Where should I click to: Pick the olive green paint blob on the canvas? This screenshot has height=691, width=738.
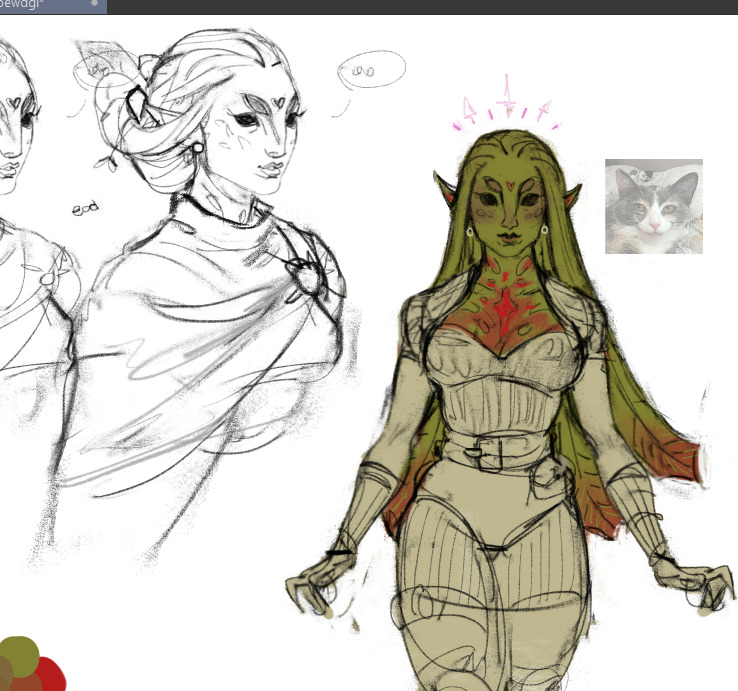(x=20, y=655)
